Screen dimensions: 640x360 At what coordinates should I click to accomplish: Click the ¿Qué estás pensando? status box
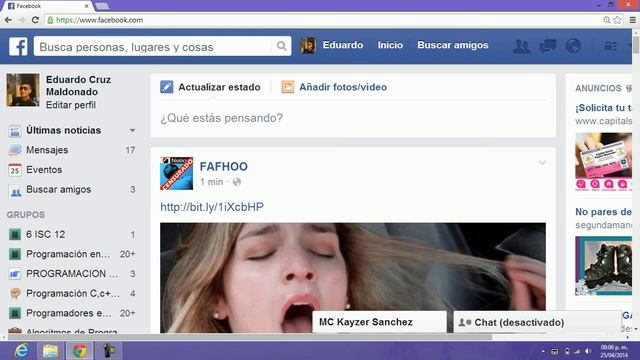(x=353, y=118)
